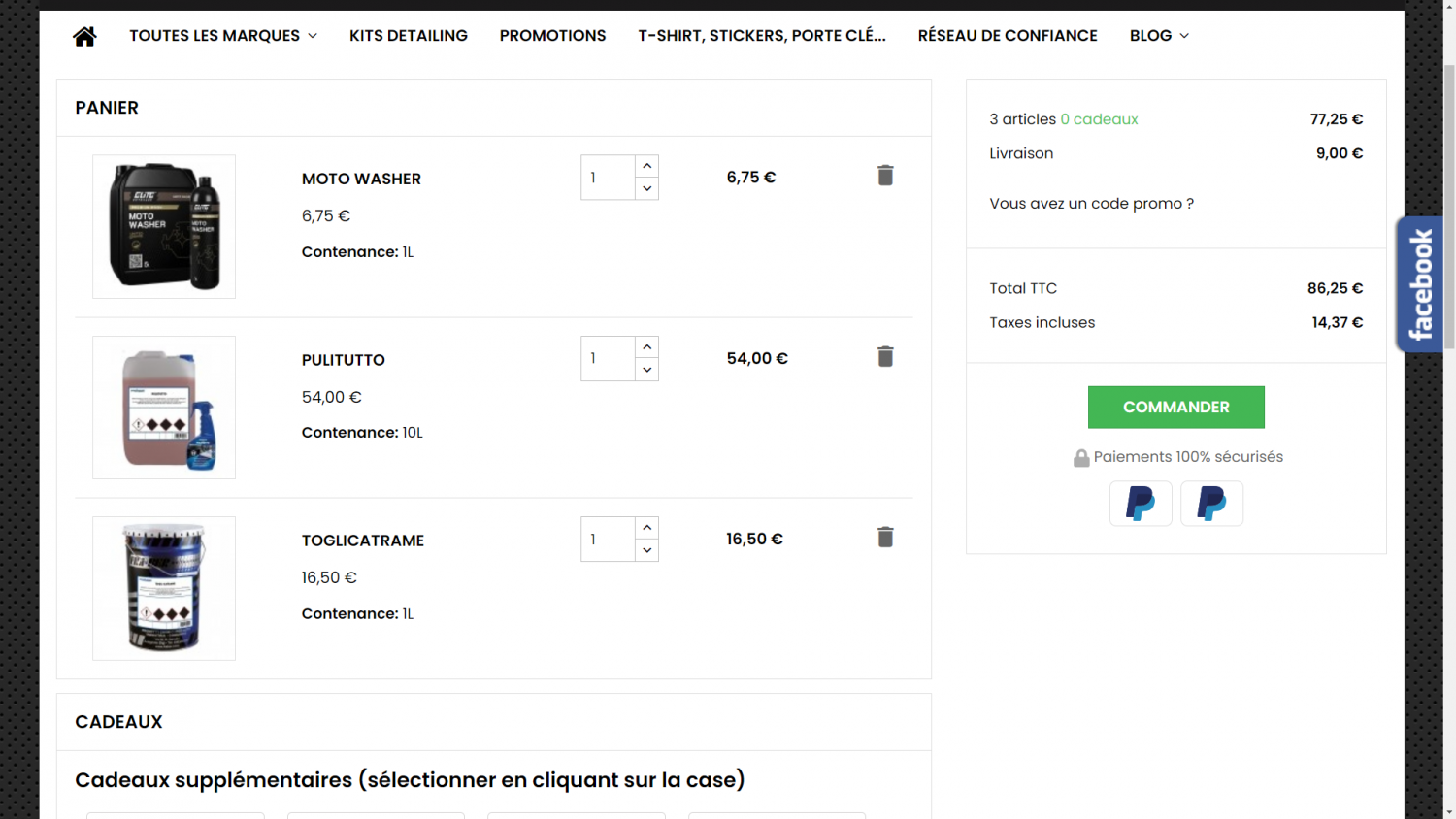
Task: Remove Pulitutto using its trash icon
Action: [x=885, y=357]
